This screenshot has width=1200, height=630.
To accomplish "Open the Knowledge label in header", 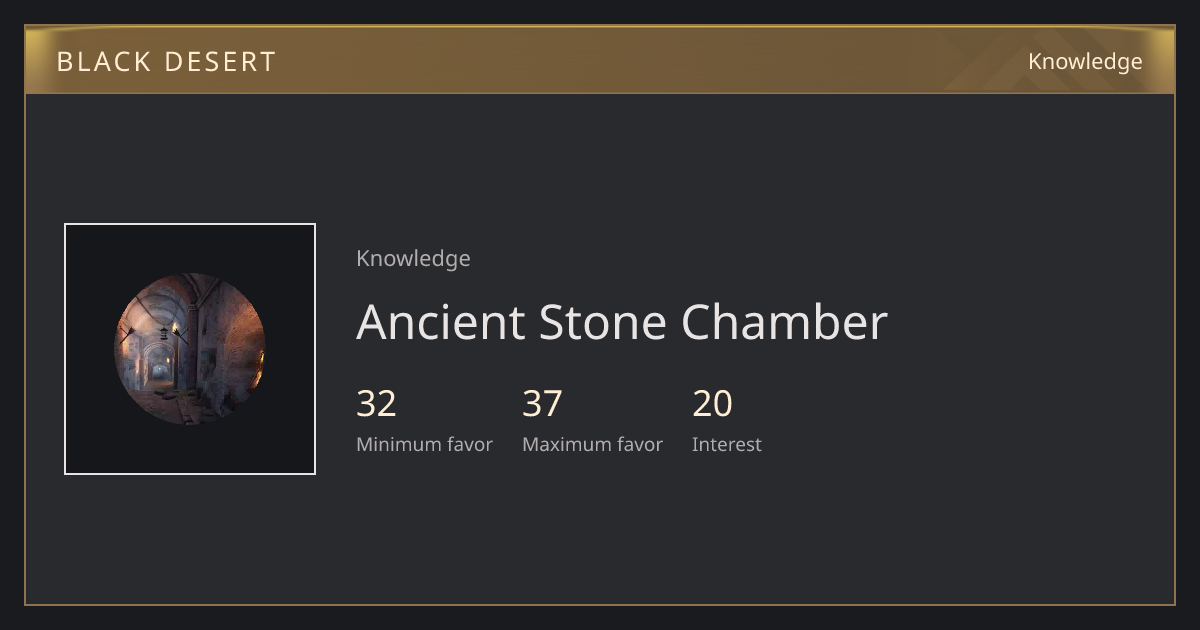I will [1085, 62].
